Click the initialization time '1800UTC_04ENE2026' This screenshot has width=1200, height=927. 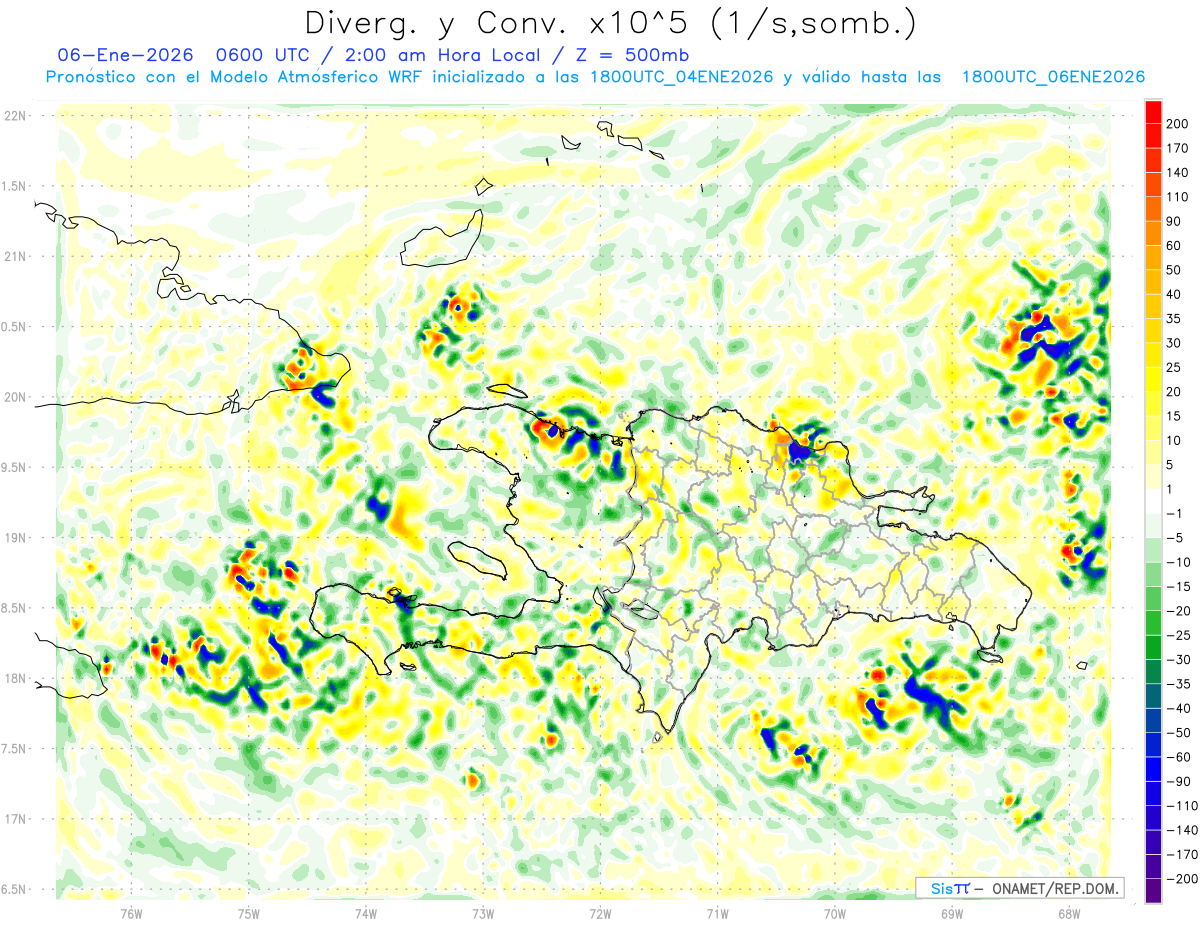(681, 77)
